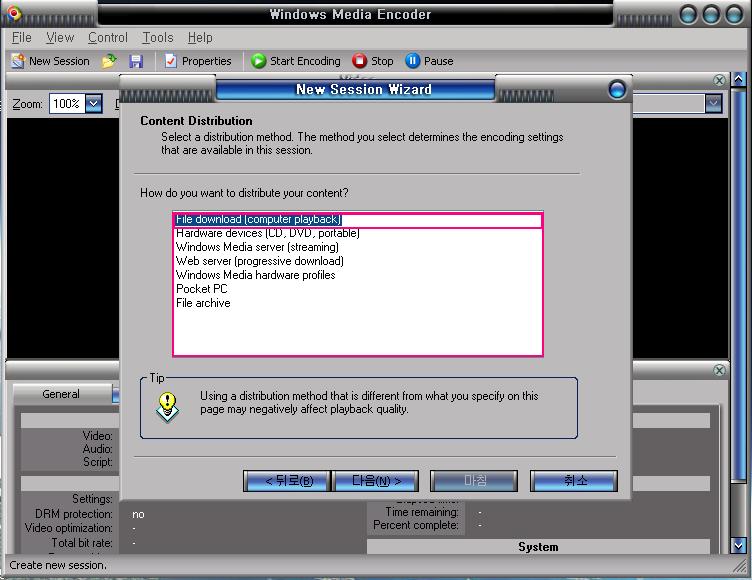
Task: Click the blue Pause button
Action: point(429,61)
